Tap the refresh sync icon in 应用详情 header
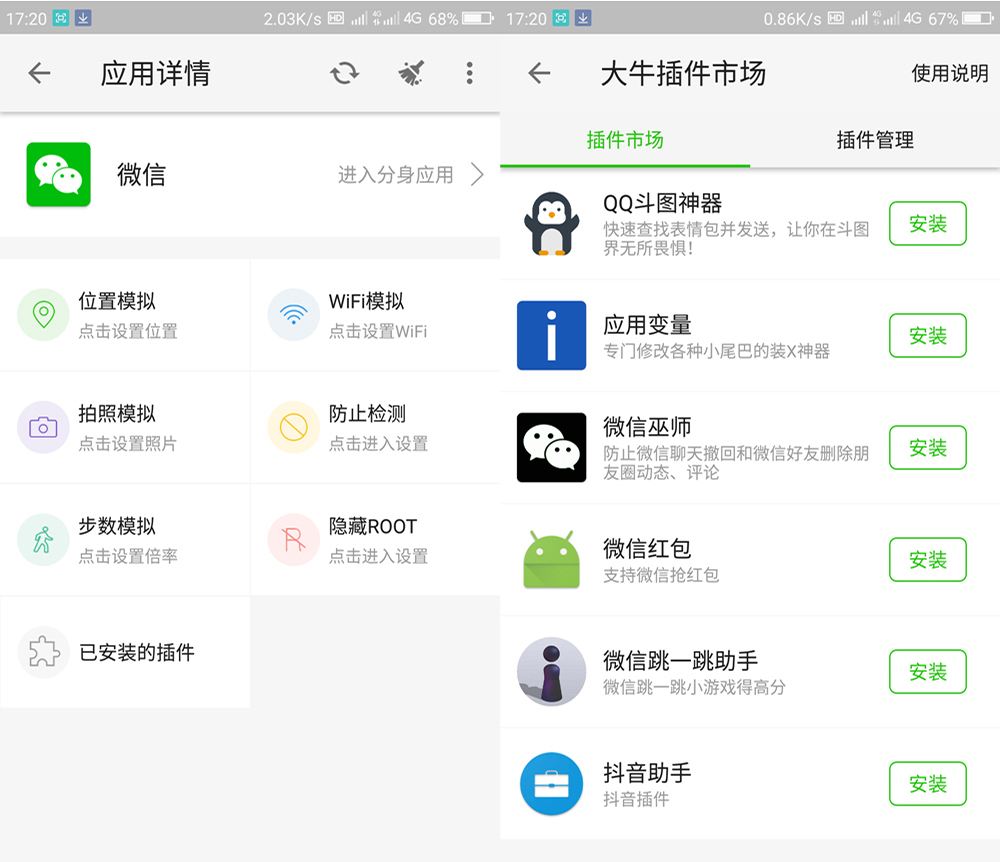The image size is (1000, 862). point(344,73)
